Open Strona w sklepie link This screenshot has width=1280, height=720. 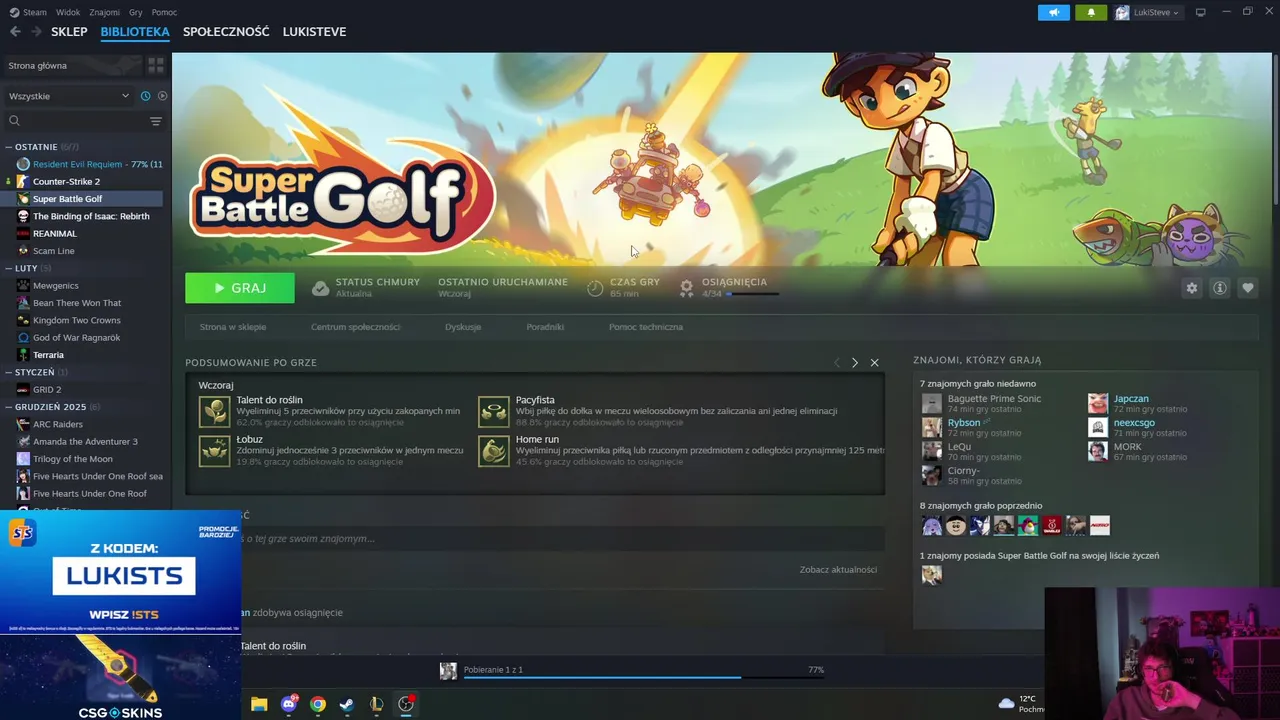click(233, 327)
